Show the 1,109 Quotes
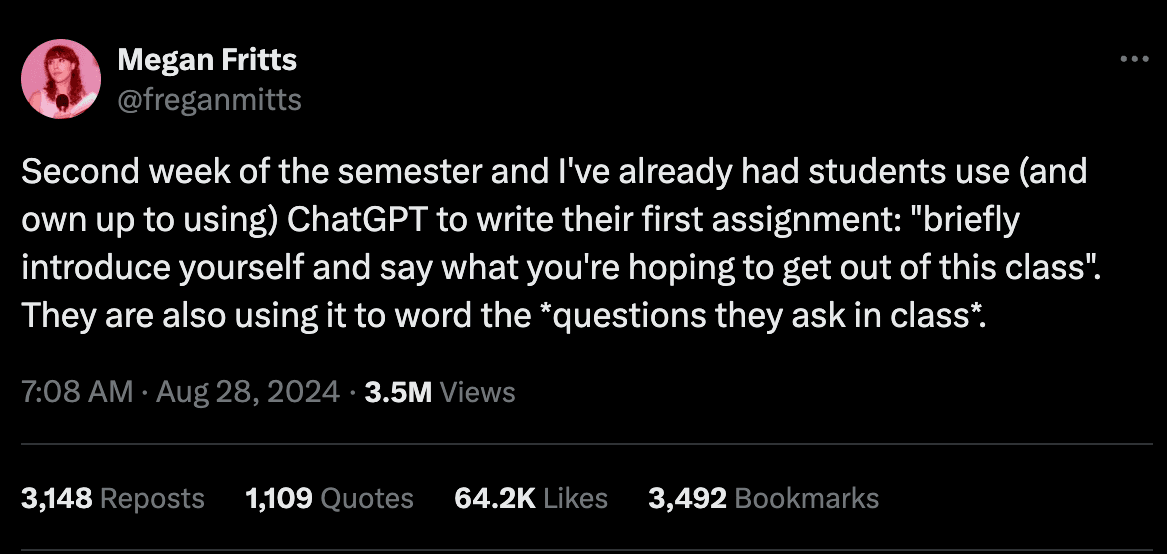Image resolution: width=1167 pixels, height=554 pixels. click(x=329, y=498)
